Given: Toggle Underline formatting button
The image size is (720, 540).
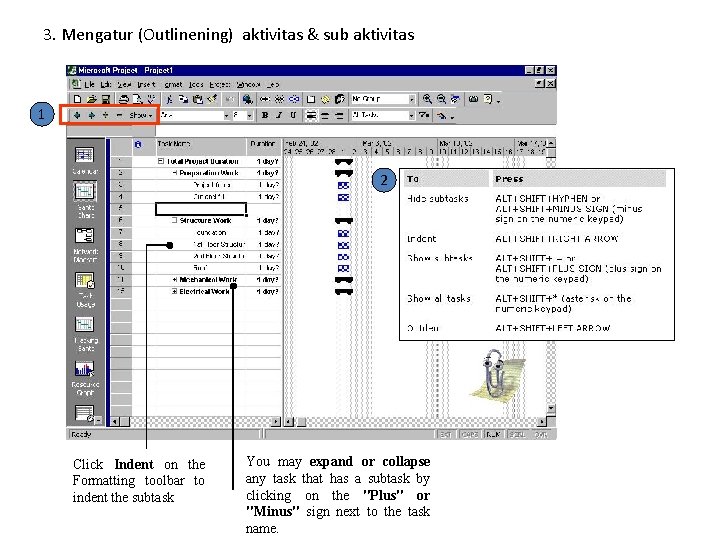Looking at the screenshot, I should tap(293, 115).
